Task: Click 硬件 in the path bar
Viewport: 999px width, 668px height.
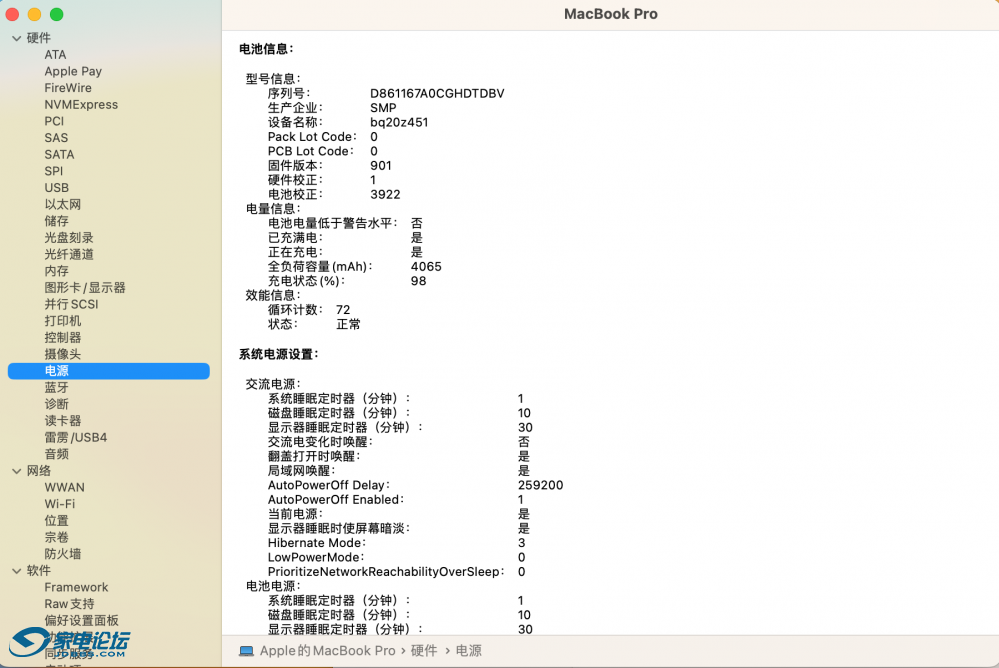Action: (424, 651)
